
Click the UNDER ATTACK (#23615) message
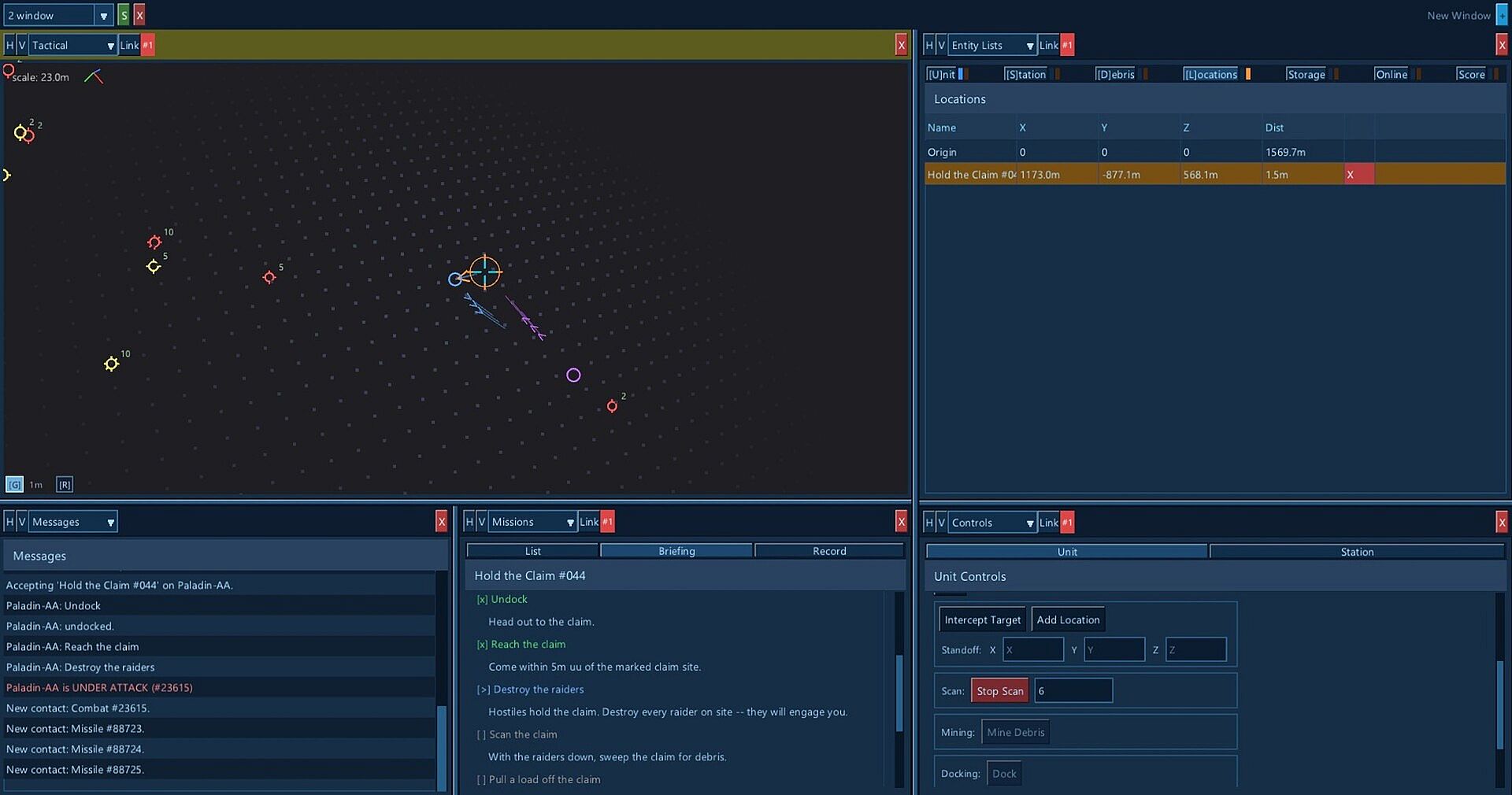point(219,687)
